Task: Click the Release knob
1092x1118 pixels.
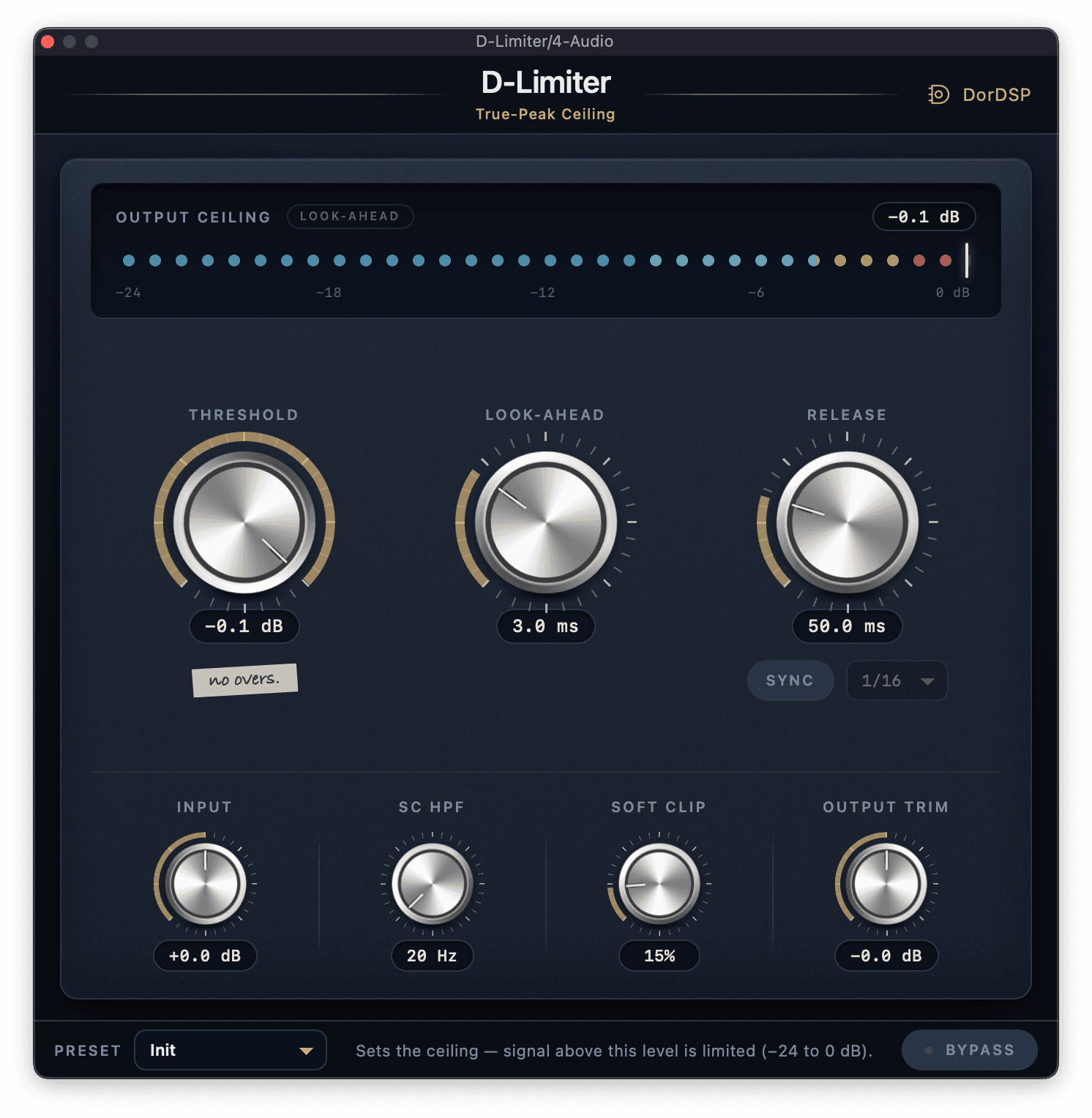Action: click(x=848, y=522)
